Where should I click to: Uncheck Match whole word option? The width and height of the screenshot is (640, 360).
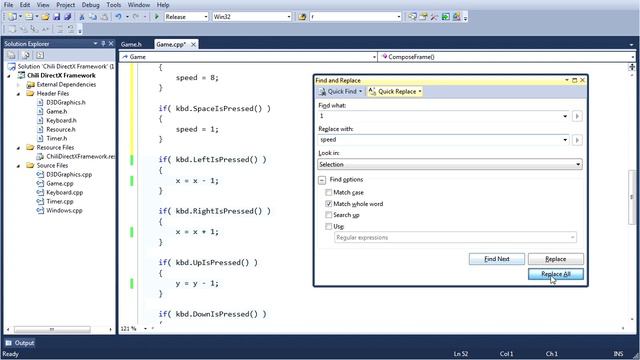(x=329, y=204)
